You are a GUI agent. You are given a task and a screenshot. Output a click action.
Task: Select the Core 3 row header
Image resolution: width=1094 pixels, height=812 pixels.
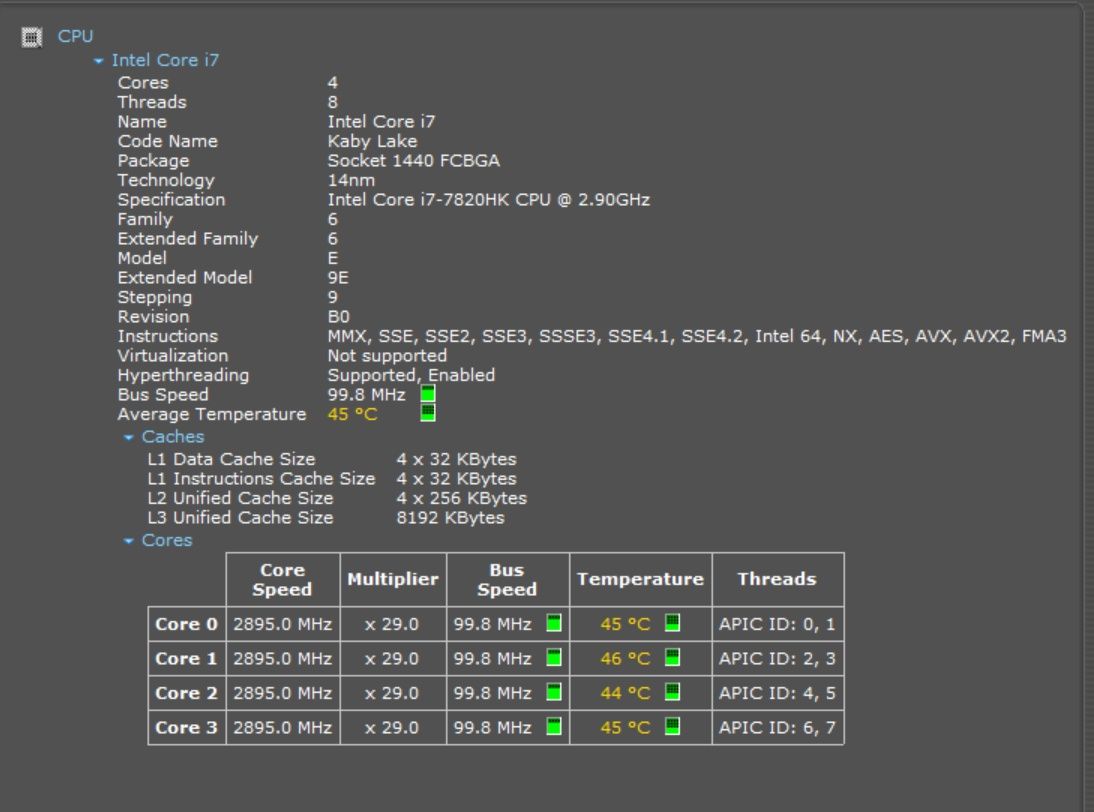(186, 728)
